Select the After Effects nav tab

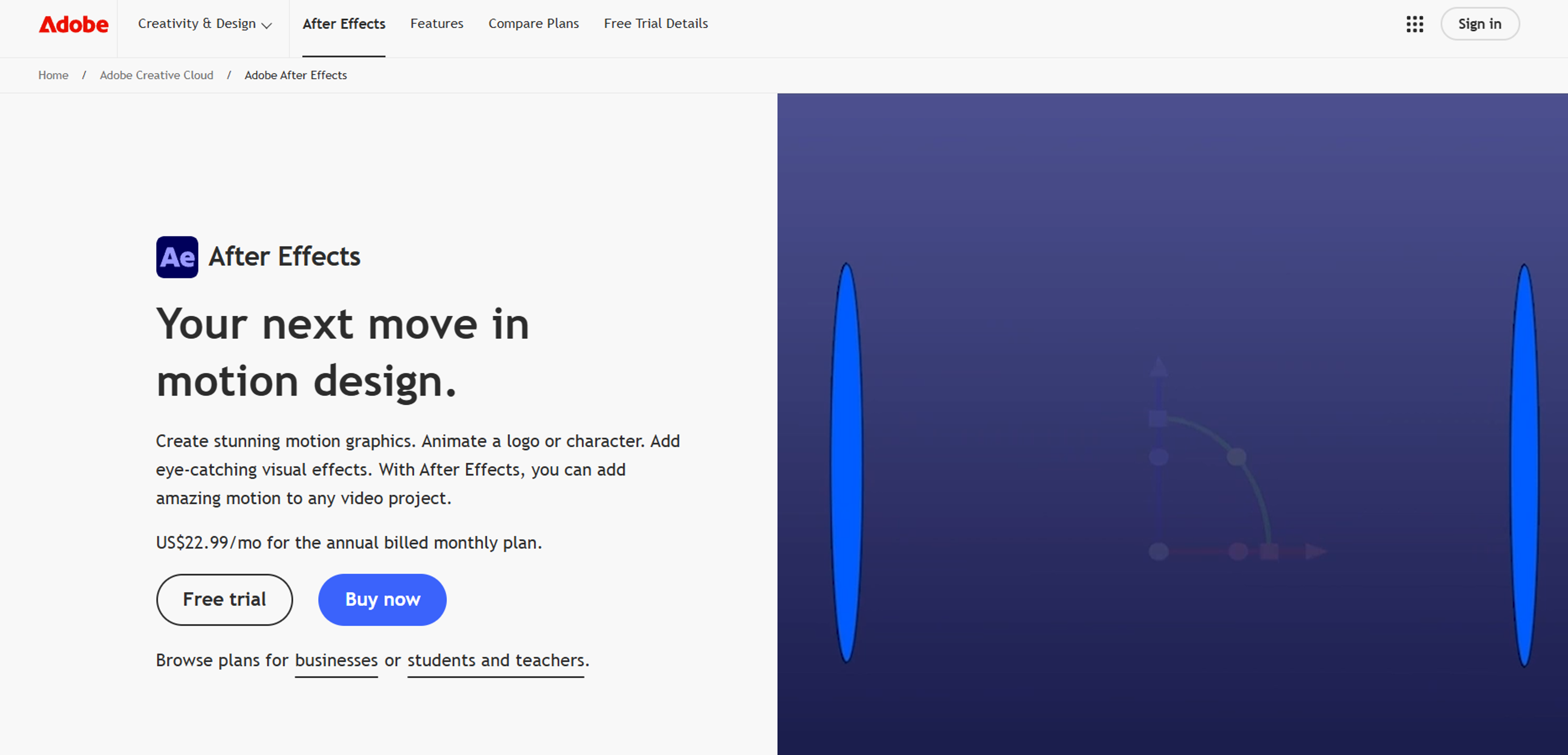344,24
